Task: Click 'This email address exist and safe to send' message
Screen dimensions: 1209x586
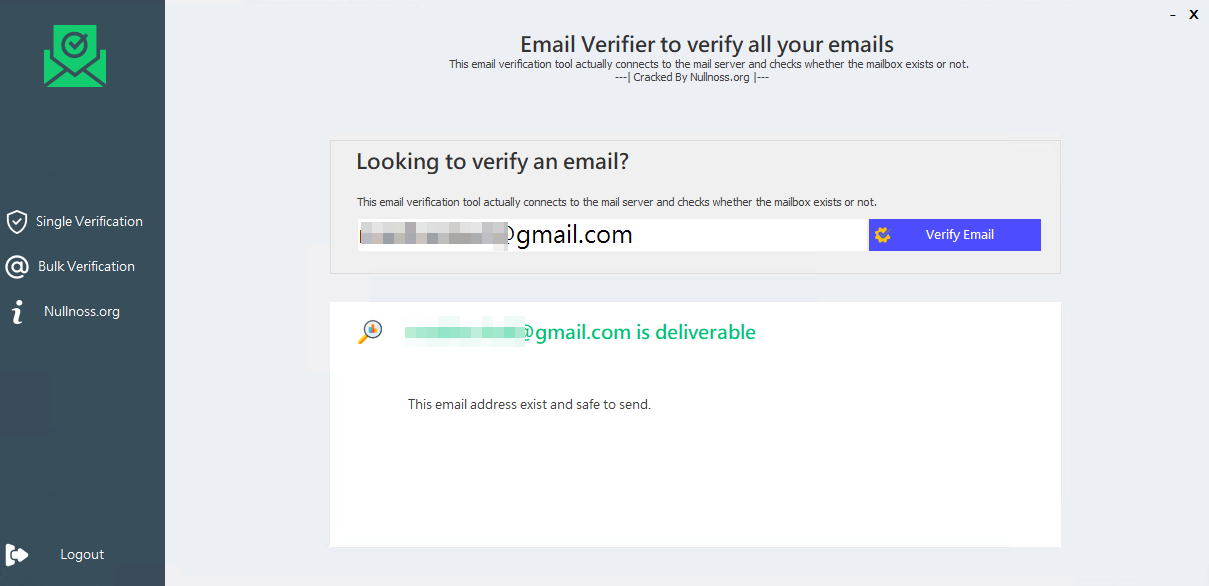Action: pos(529,405)
